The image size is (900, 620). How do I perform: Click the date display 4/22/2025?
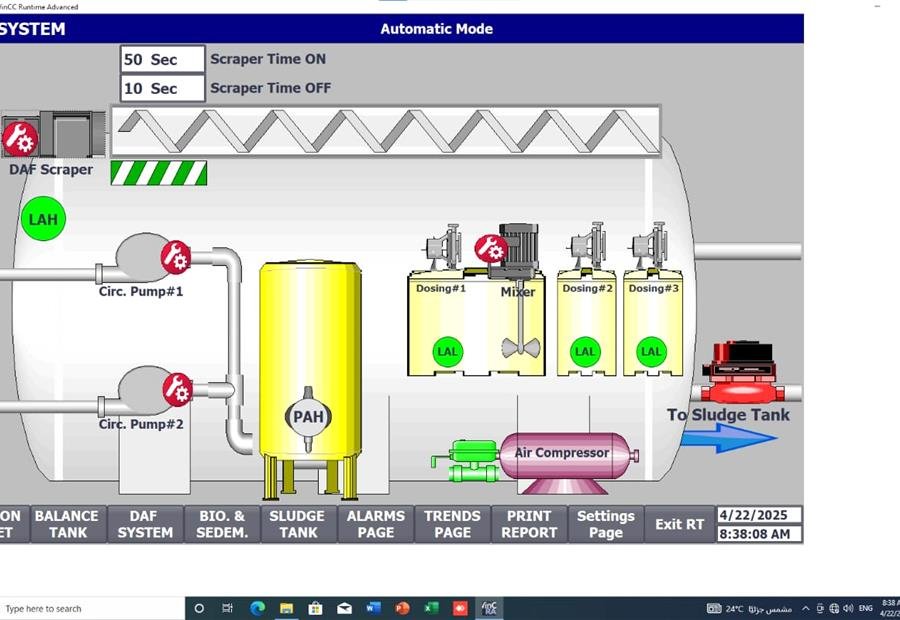pyautogui.click(x=759, y=515)
